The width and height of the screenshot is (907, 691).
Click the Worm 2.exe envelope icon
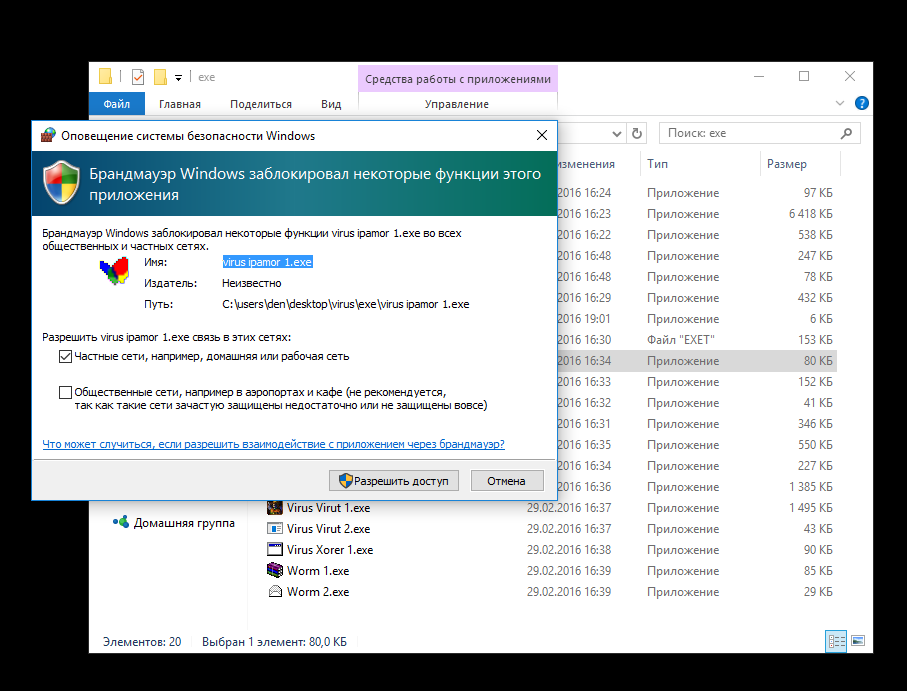click(275, 592)
